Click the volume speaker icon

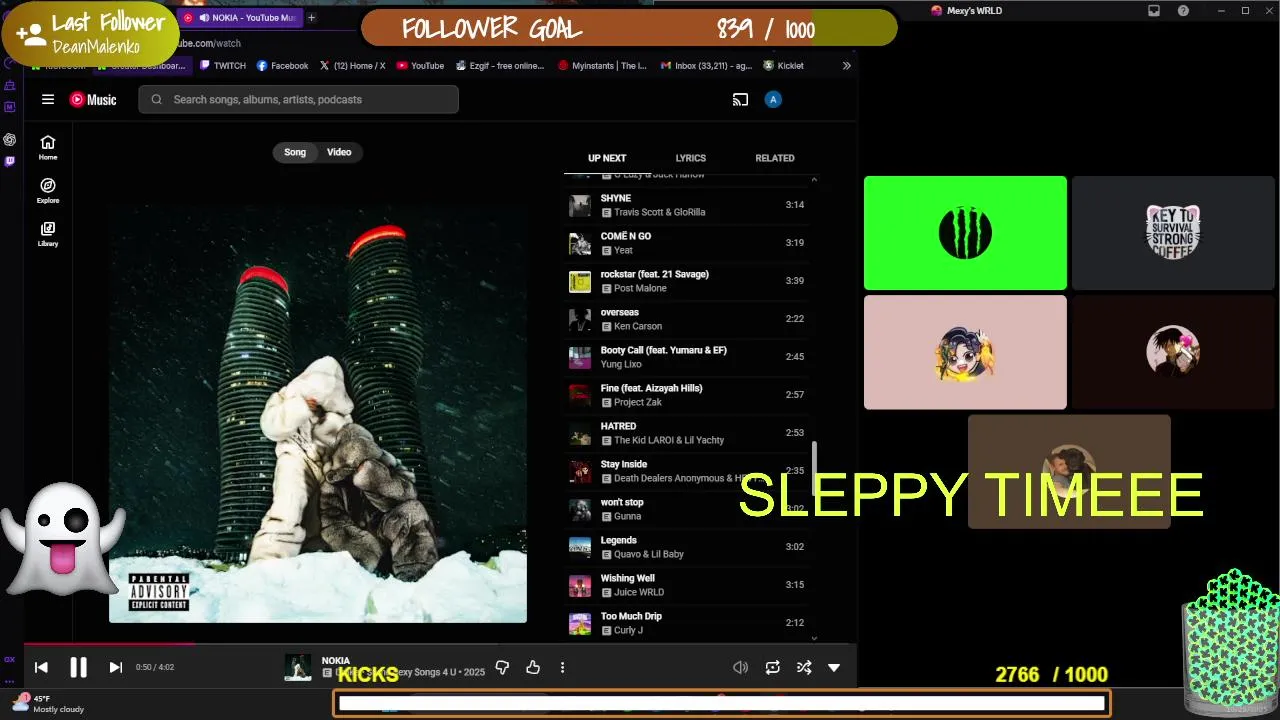[x=740, y=667]
